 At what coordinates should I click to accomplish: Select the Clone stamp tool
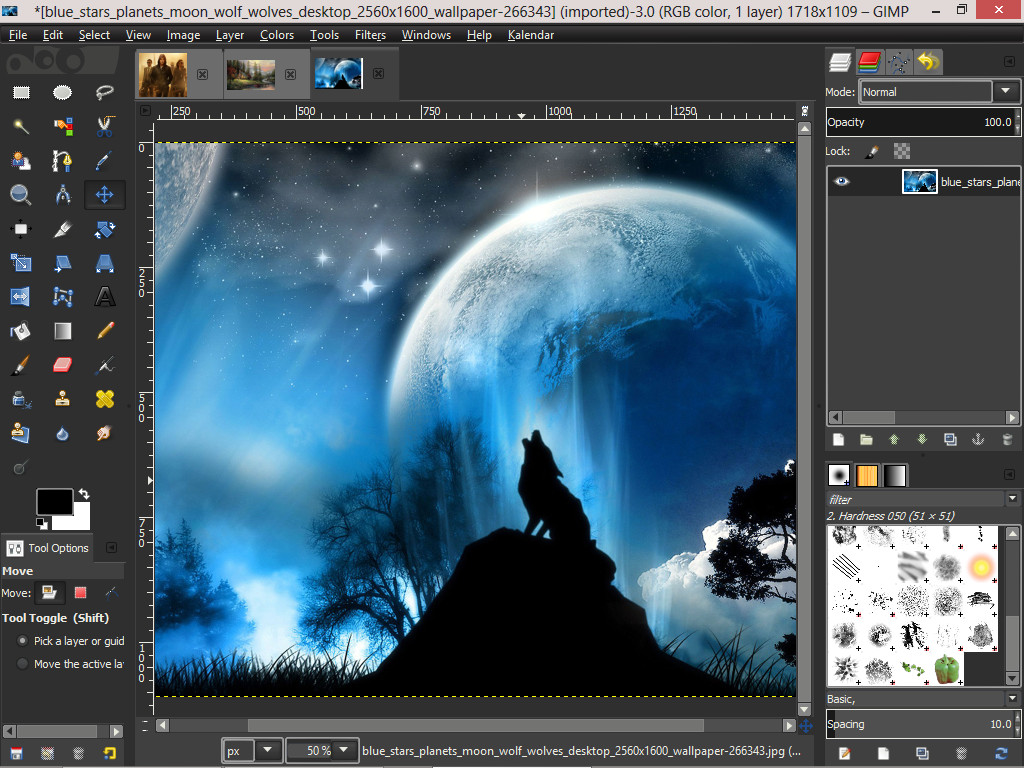click(63, 399)
